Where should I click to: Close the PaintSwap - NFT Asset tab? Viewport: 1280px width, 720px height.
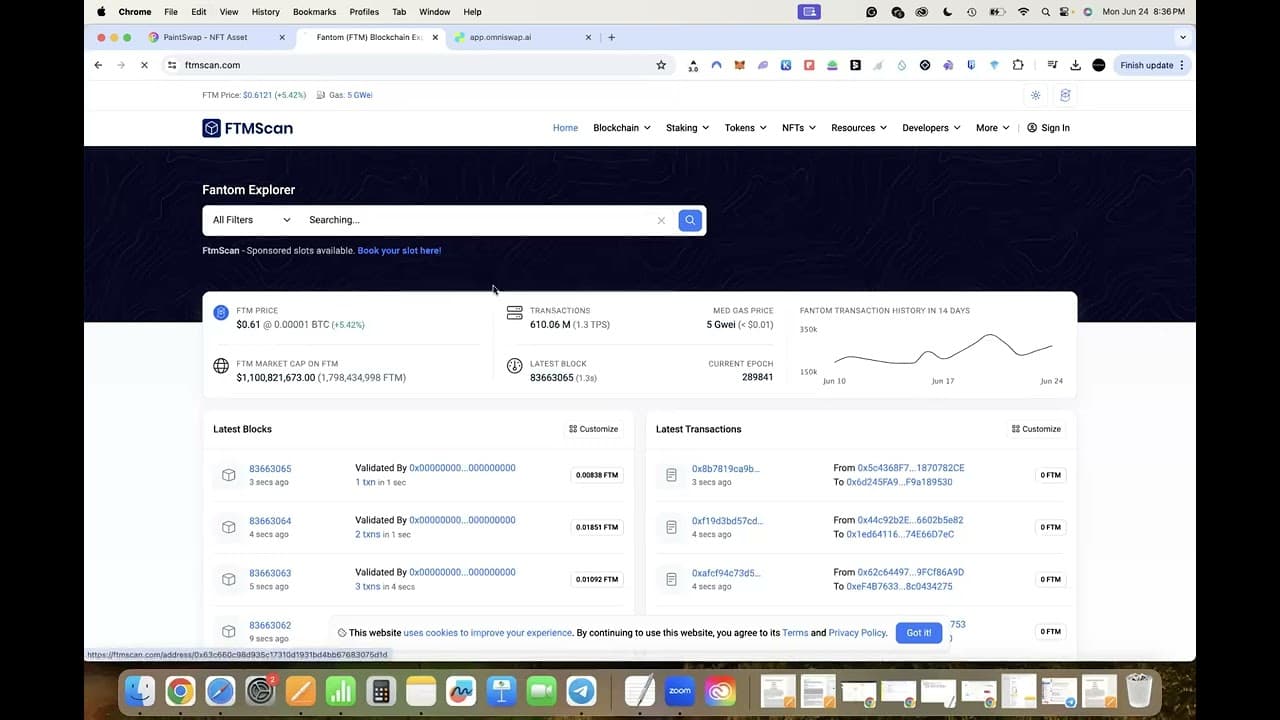(282, 37)
